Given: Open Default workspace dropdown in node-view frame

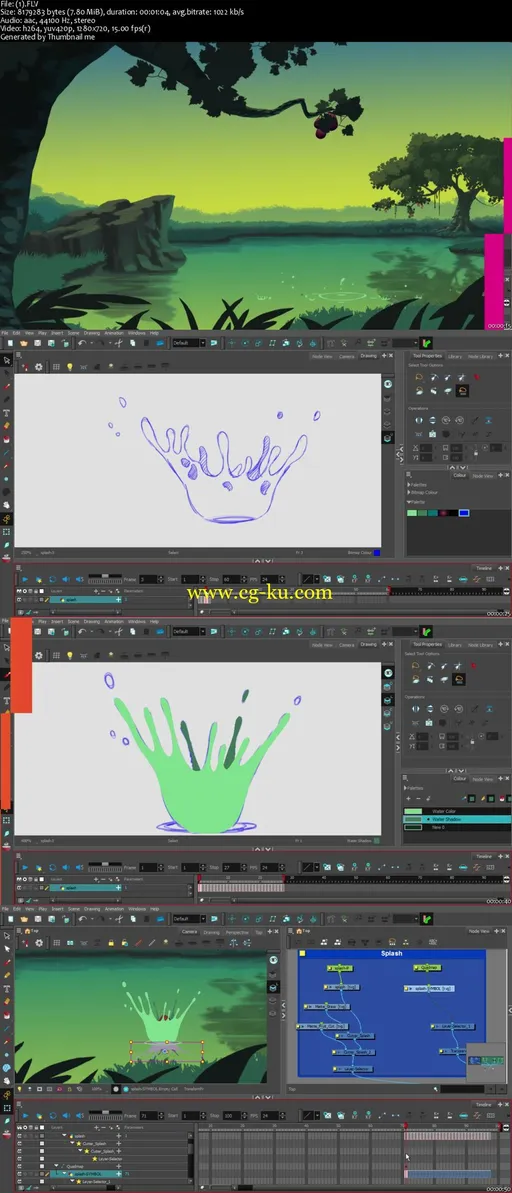Looking at the screenshot, I should click(189, 919).
